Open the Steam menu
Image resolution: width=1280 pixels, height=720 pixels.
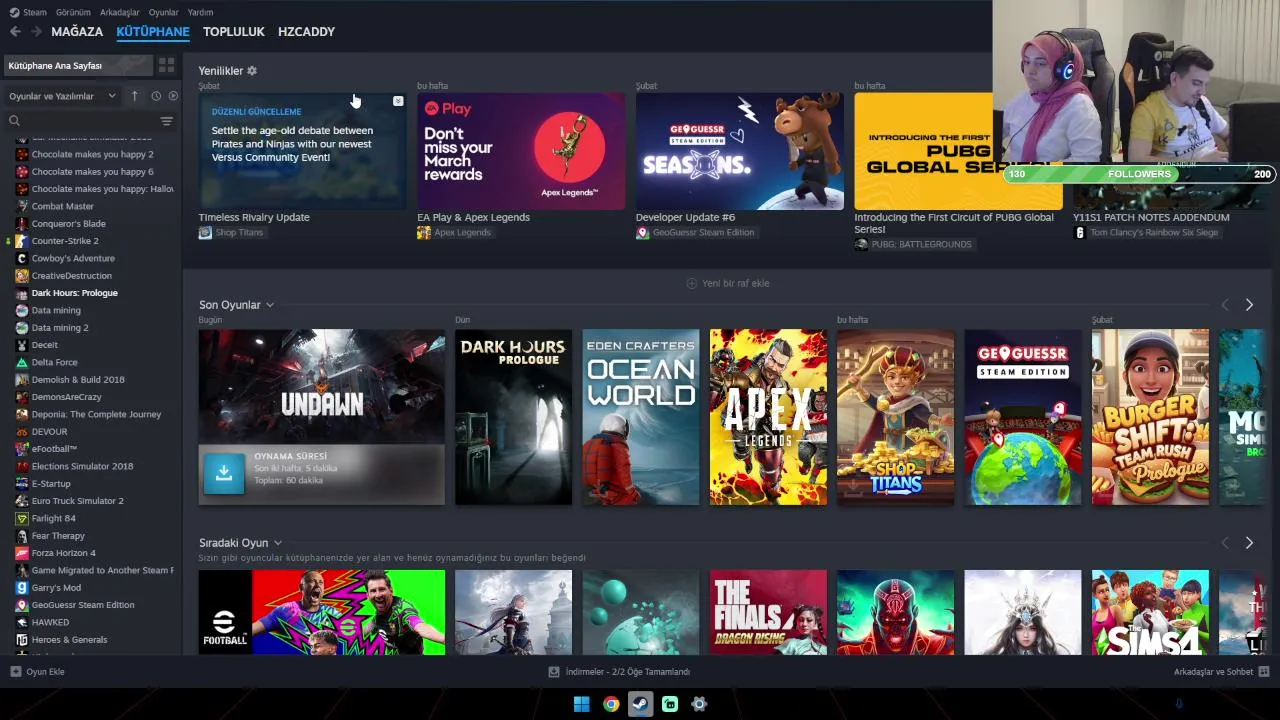(x=34, y=12)
